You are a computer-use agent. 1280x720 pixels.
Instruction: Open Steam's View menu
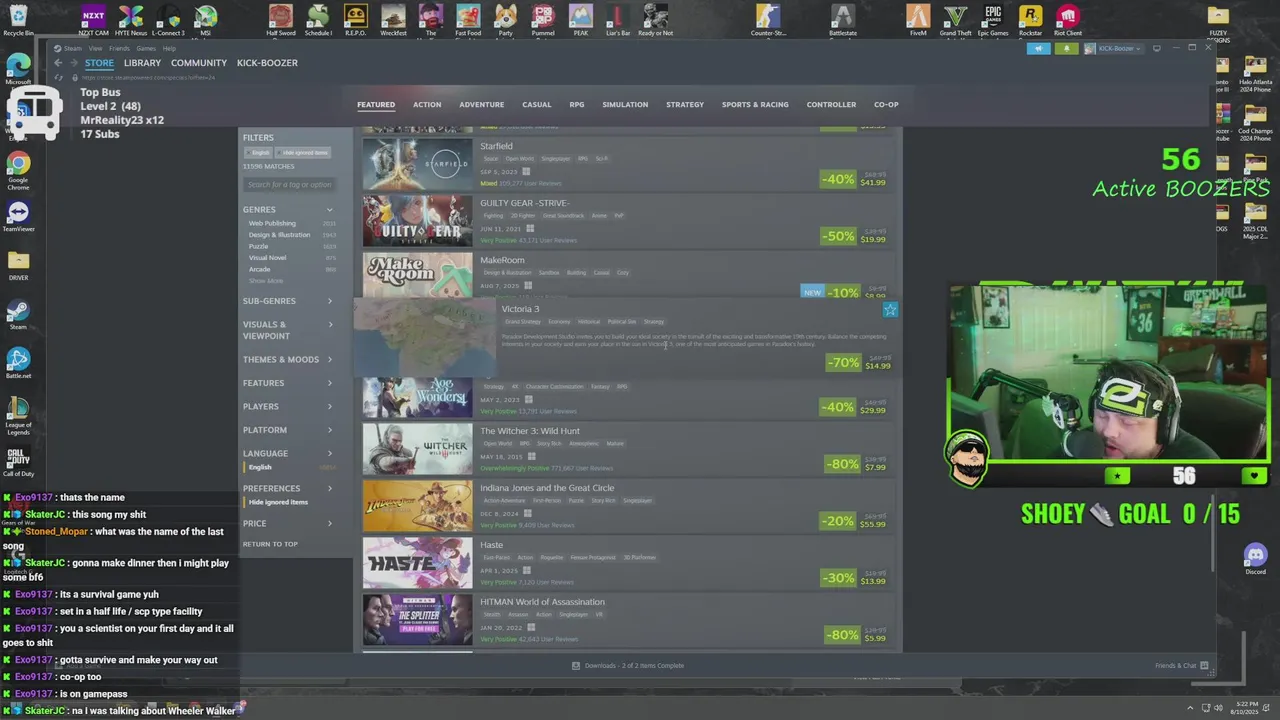pos(95,48)
